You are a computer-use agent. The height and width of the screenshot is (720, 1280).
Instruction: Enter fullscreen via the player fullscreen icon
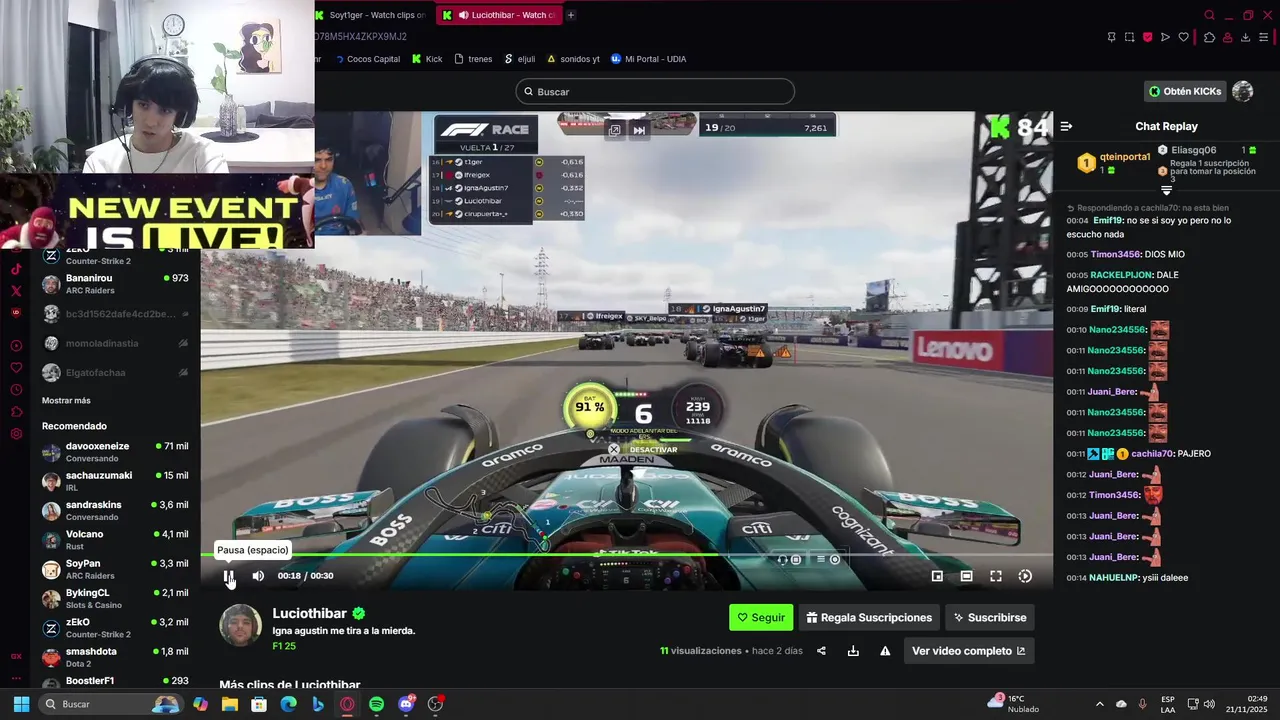[x=996, y=576]
